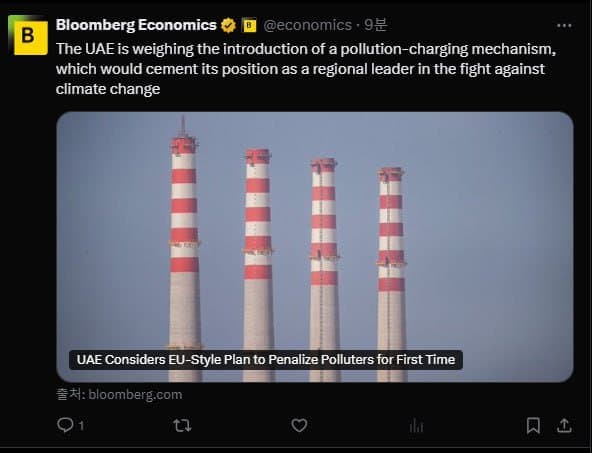Click the small Bloomberg affiliate badge
592x453 pixels.
(x=249, y=25)
